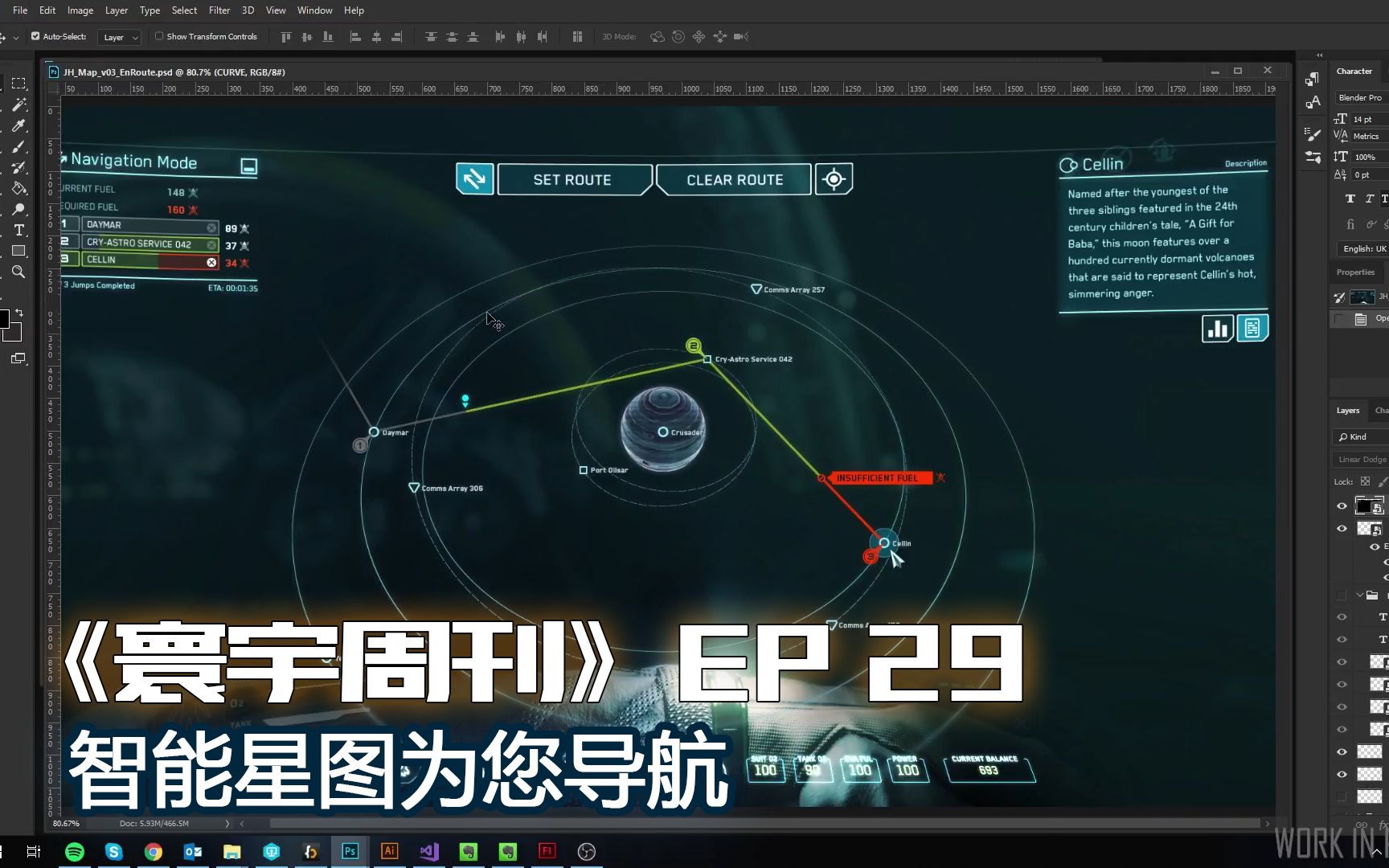Open the Filter menu

click(219, 10)
